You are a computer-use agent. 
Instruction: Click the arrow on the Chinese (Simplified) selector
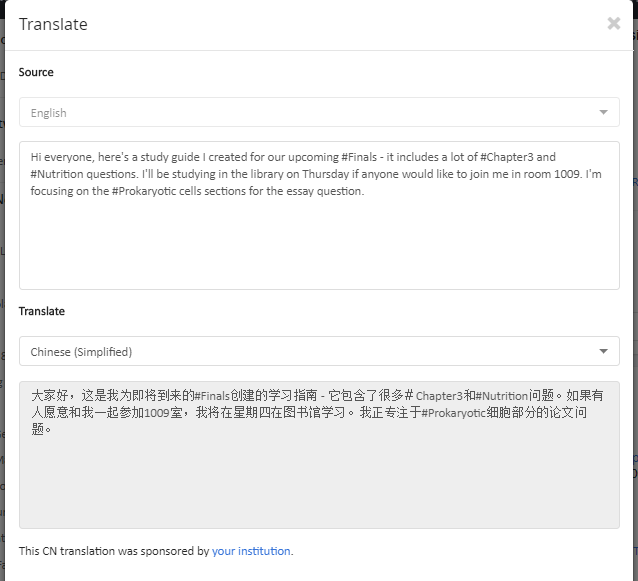click(603, 351)
